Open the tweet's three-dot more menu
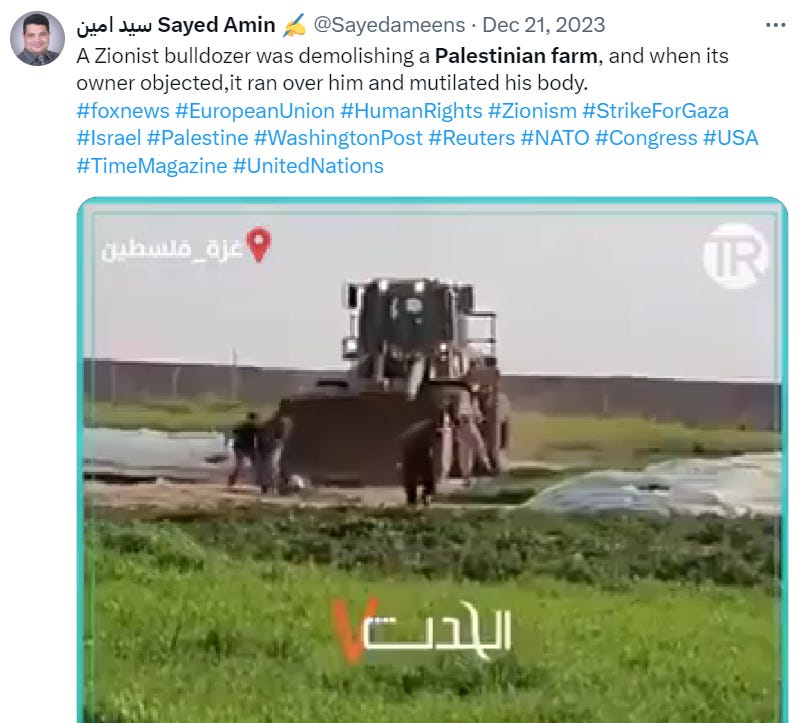797x723 pixels. [775, 25]
